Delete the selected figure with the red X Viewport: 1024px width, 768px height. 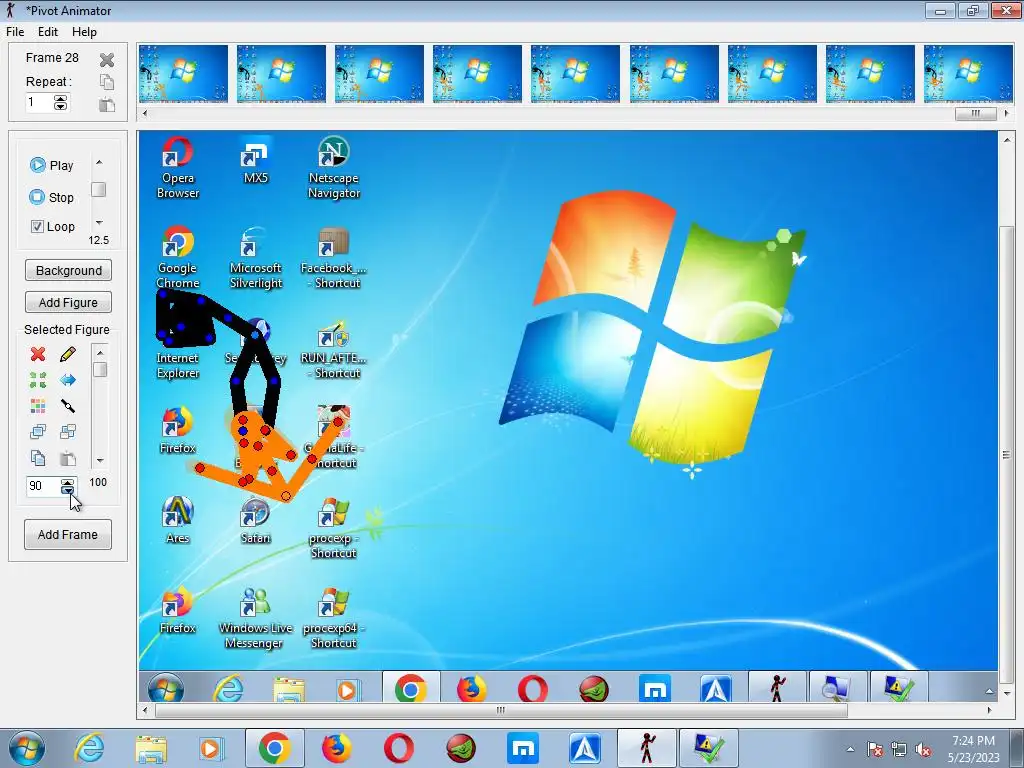(x=38, y=354)
